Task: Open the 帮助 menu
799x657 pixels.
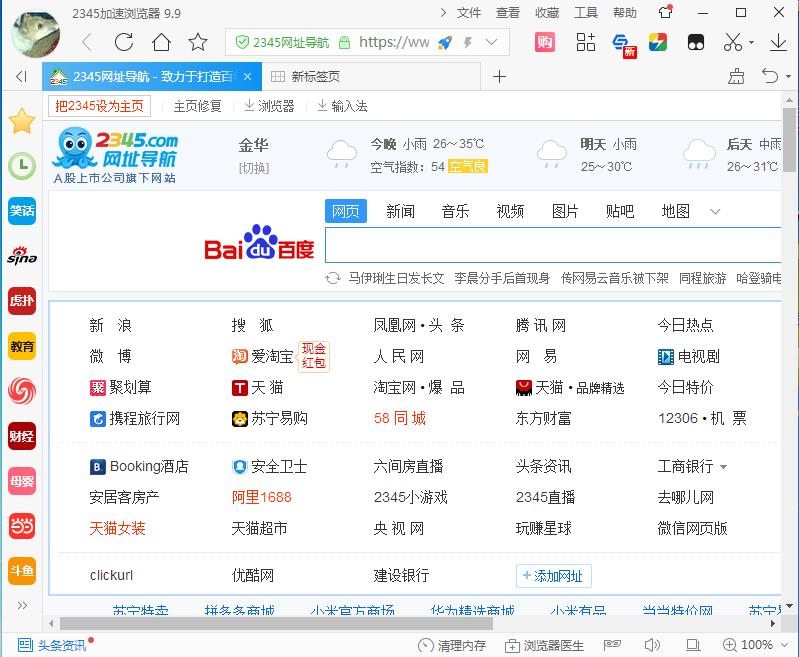Action: 625,13
